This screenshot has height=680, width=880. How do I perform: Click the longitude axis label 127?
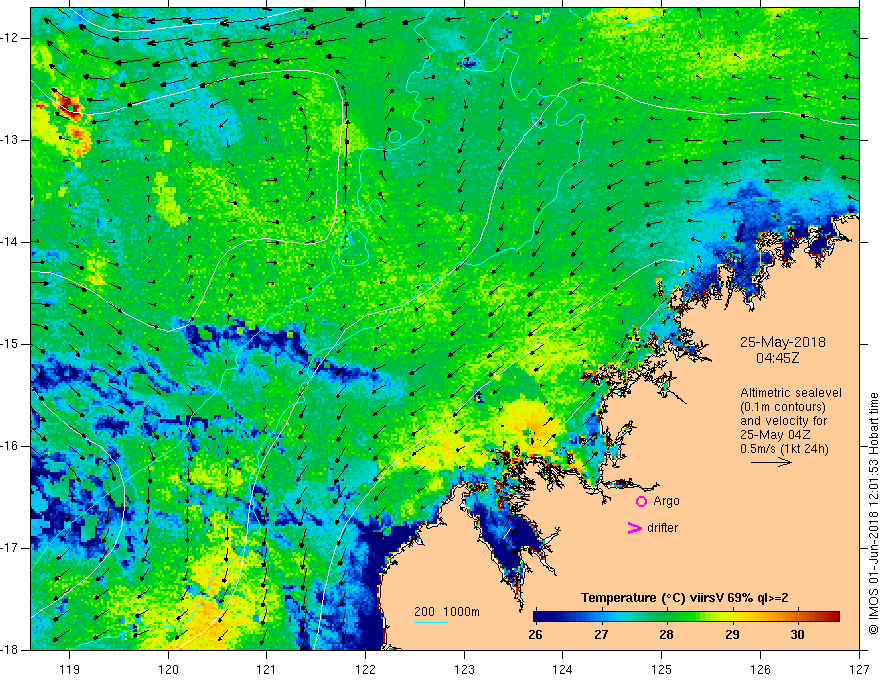(859, 669)
